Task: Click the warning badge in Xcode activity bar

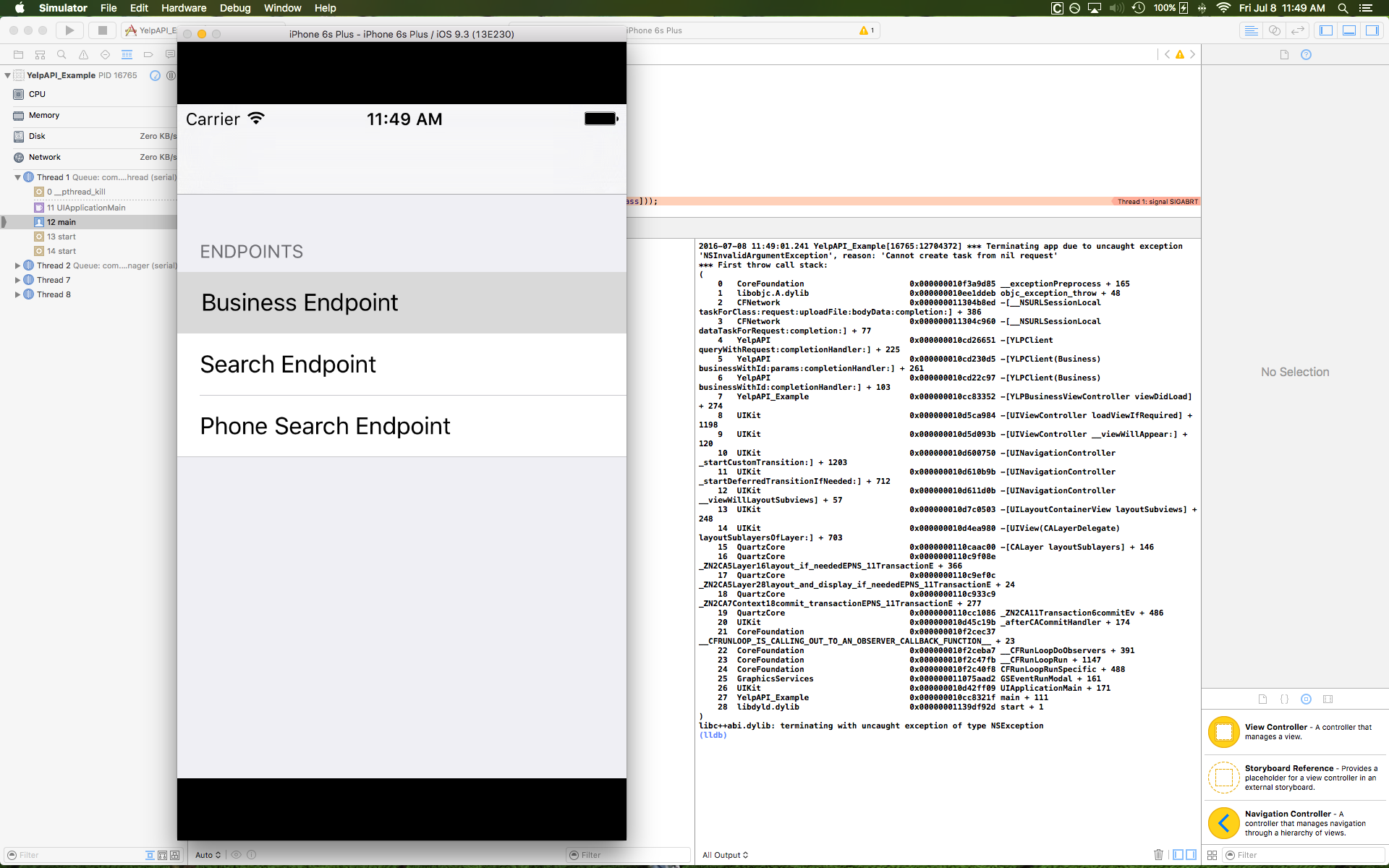Action: coord(867,30)
